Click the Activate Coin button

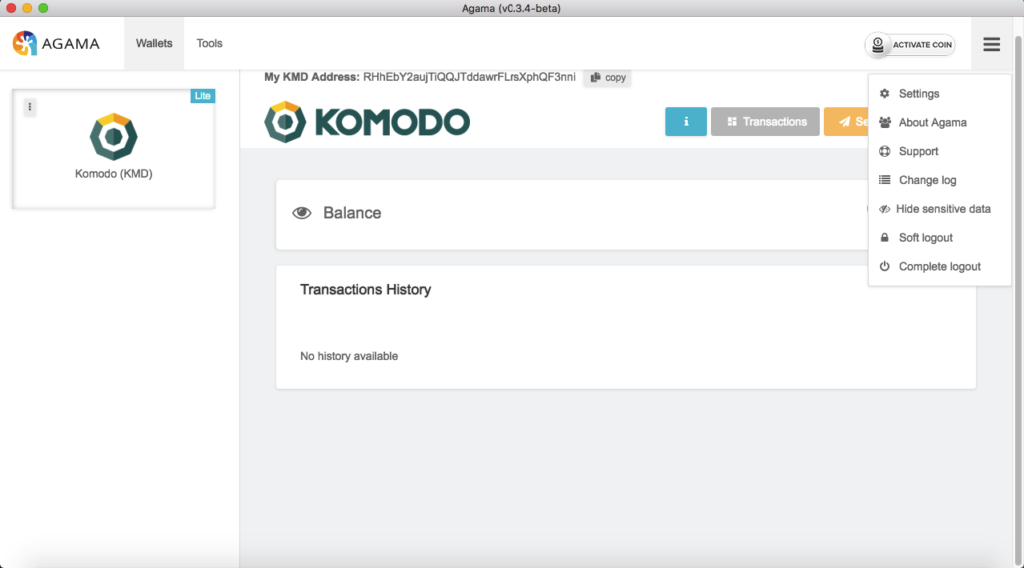pyautogui.click(x=910, y=44)
